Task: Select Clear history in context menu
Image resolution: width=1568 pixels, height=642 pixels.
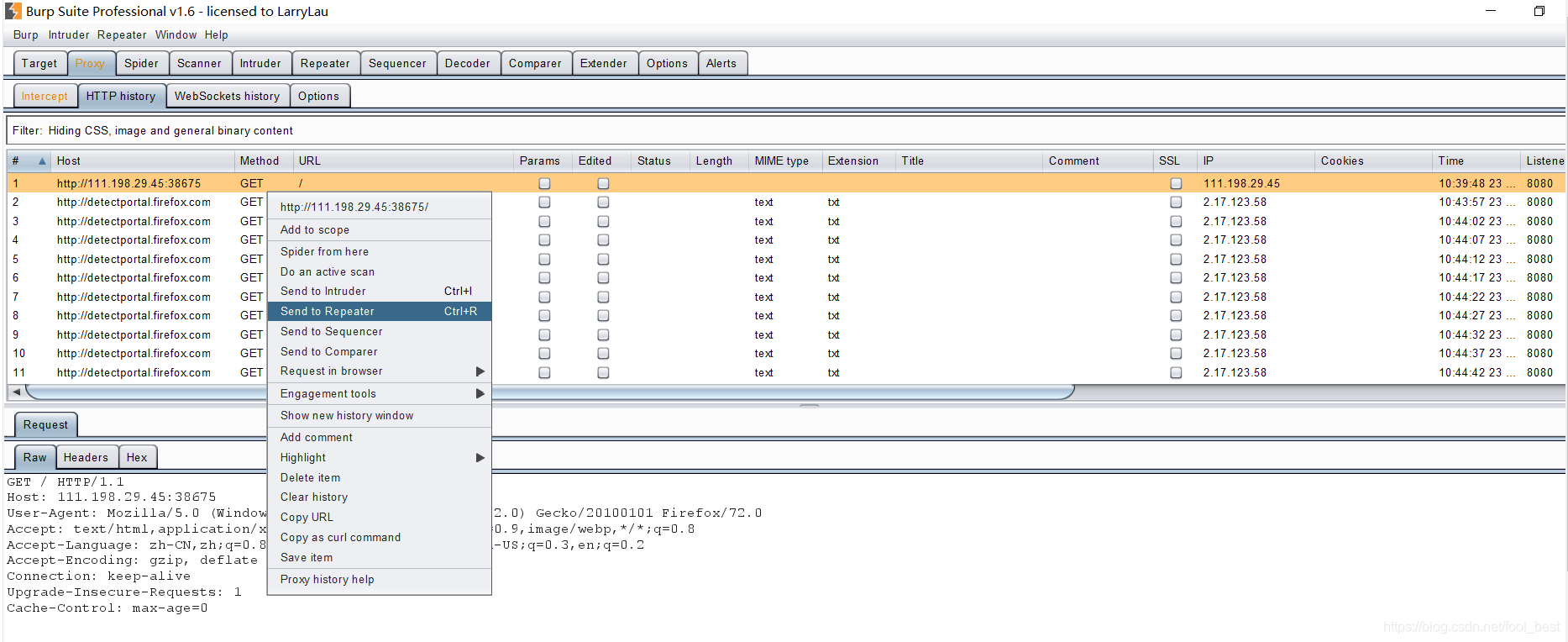Action: point(380,497)
